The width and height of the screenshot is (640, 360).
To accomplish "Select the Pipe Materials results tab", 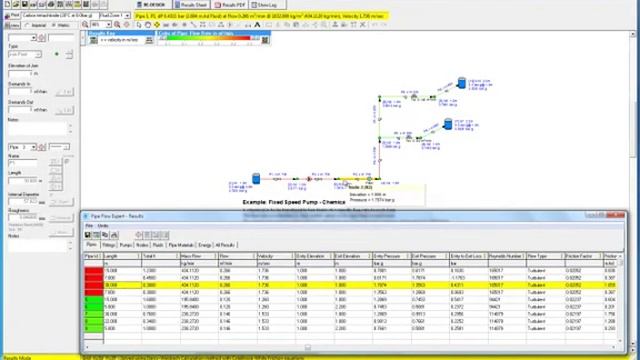I will (181, 245).
